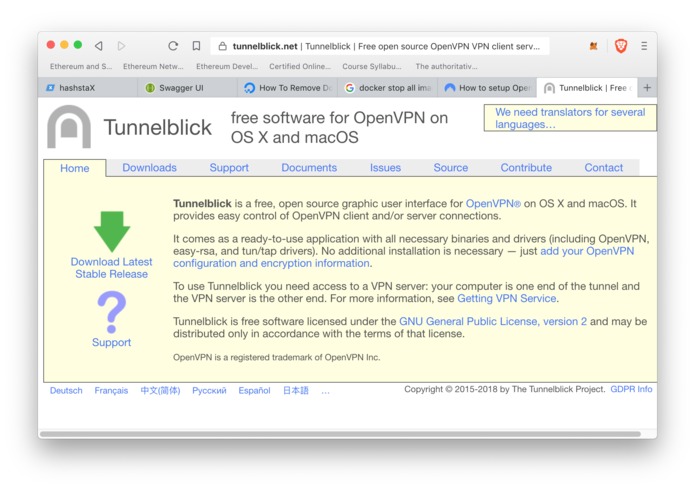This screenshot has width=695, height=494.
Task: Click the Tunnelblick tunnel logo
Action: coord(69,127)
